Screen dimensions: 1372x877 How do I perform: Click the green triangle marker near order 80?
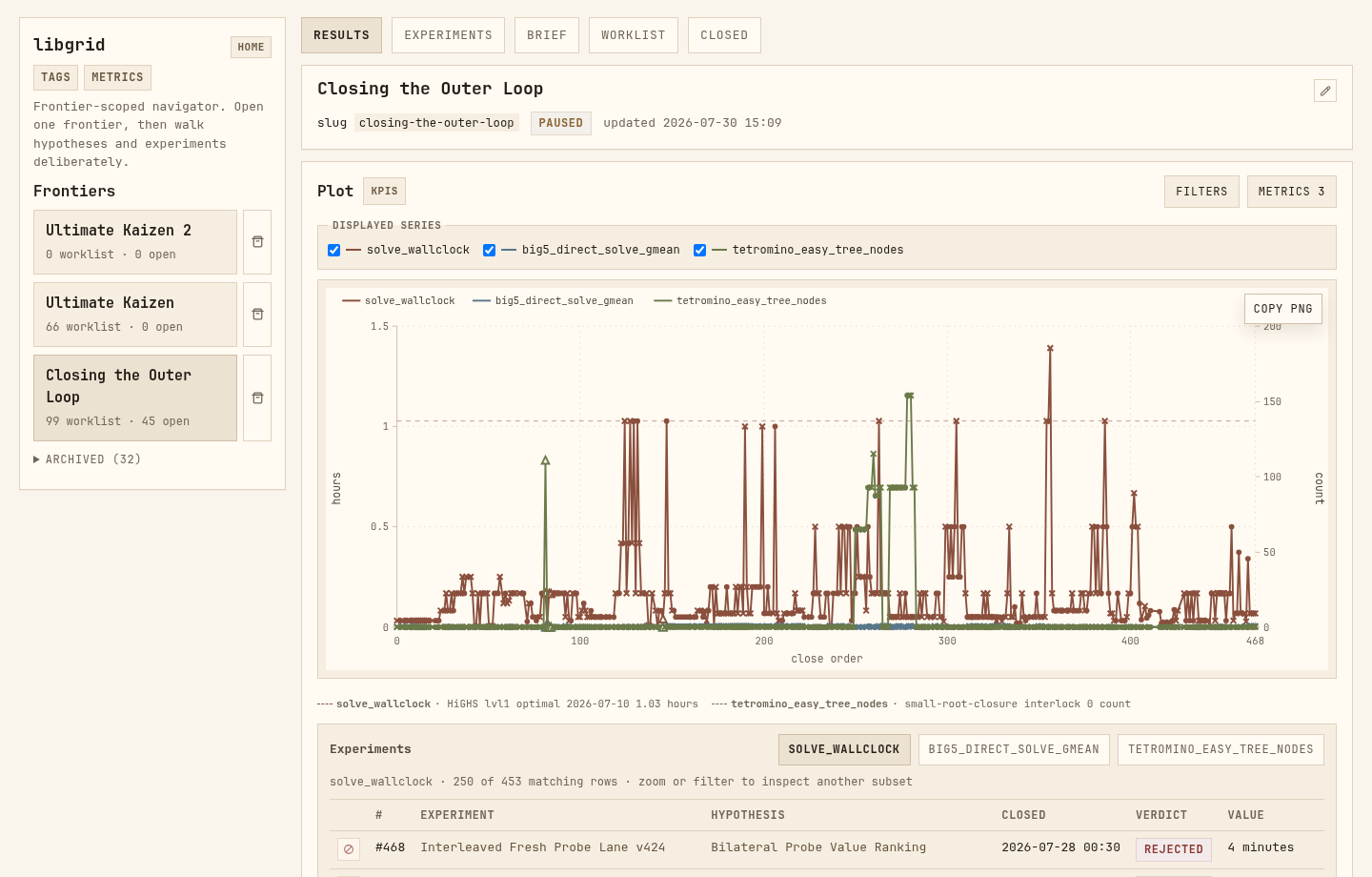click(x=545, y=460)
